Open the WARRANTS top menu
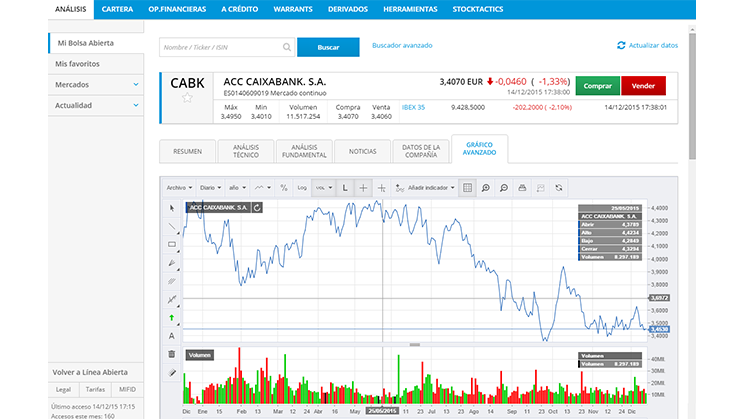744x419 pixels. pos(293,9)
